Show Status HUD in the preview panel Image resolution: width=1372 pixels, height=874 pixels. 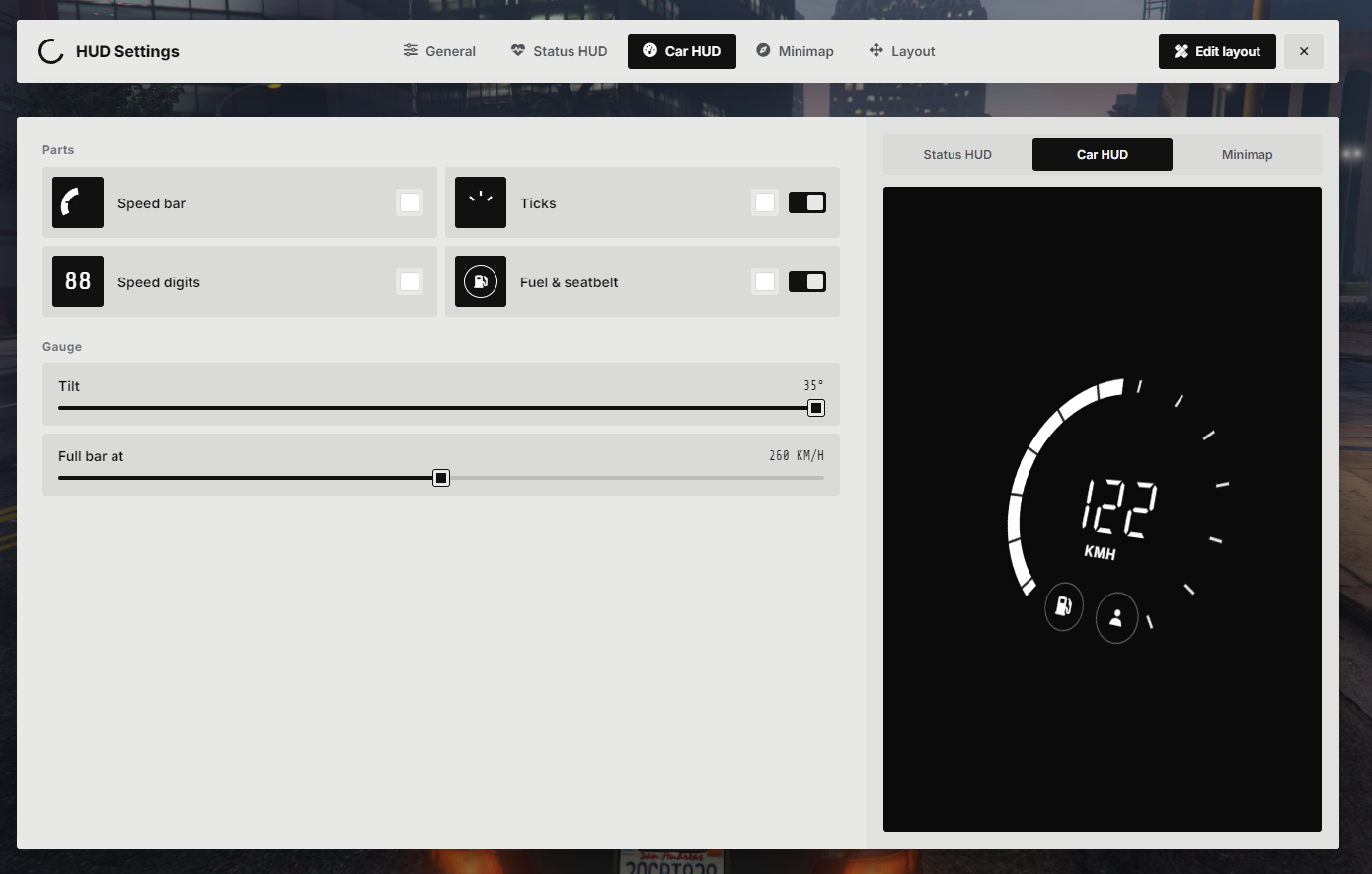[x=957, y=154]
